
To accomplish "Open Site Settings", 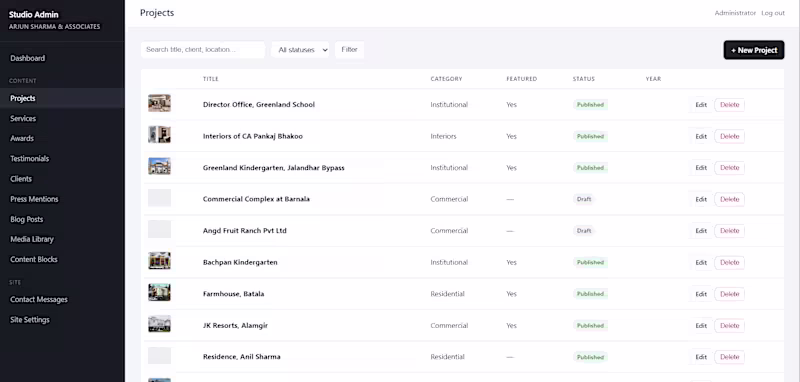I will 62,320.
